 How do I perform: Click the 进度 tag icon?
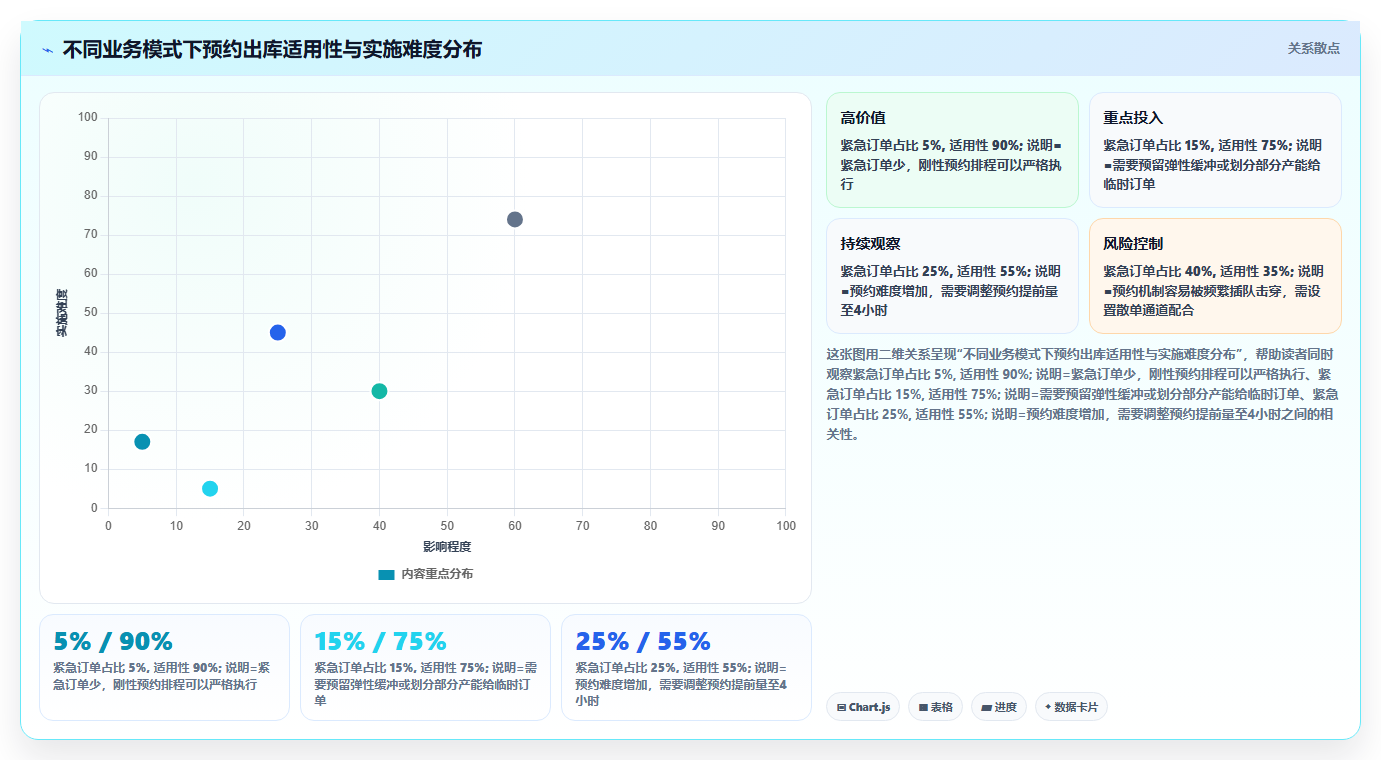click(x=987, y=707)
